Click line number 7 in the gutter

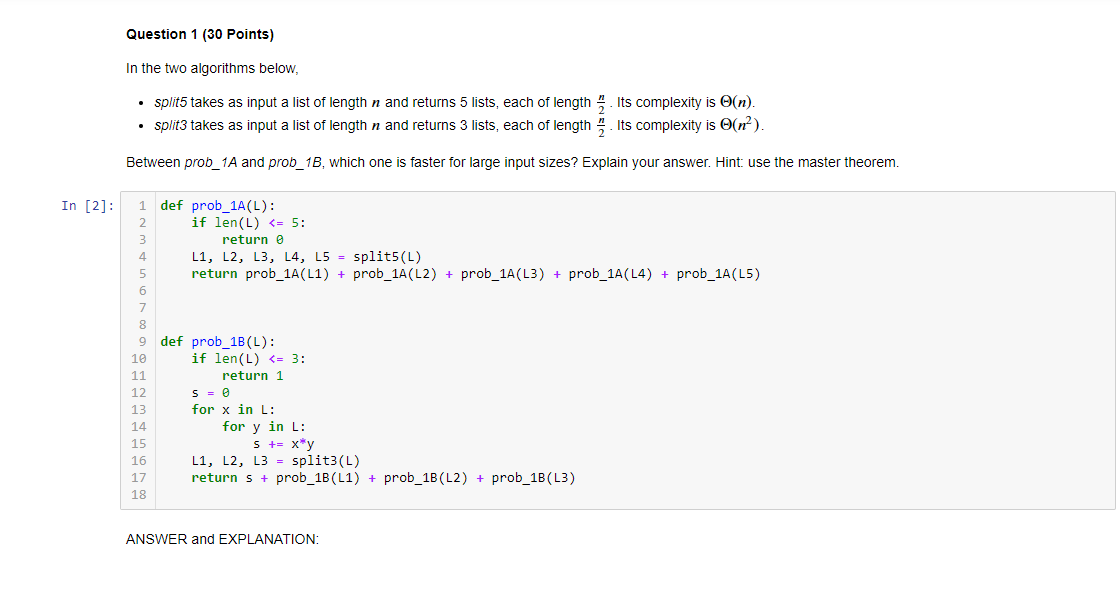click(142, 308)
